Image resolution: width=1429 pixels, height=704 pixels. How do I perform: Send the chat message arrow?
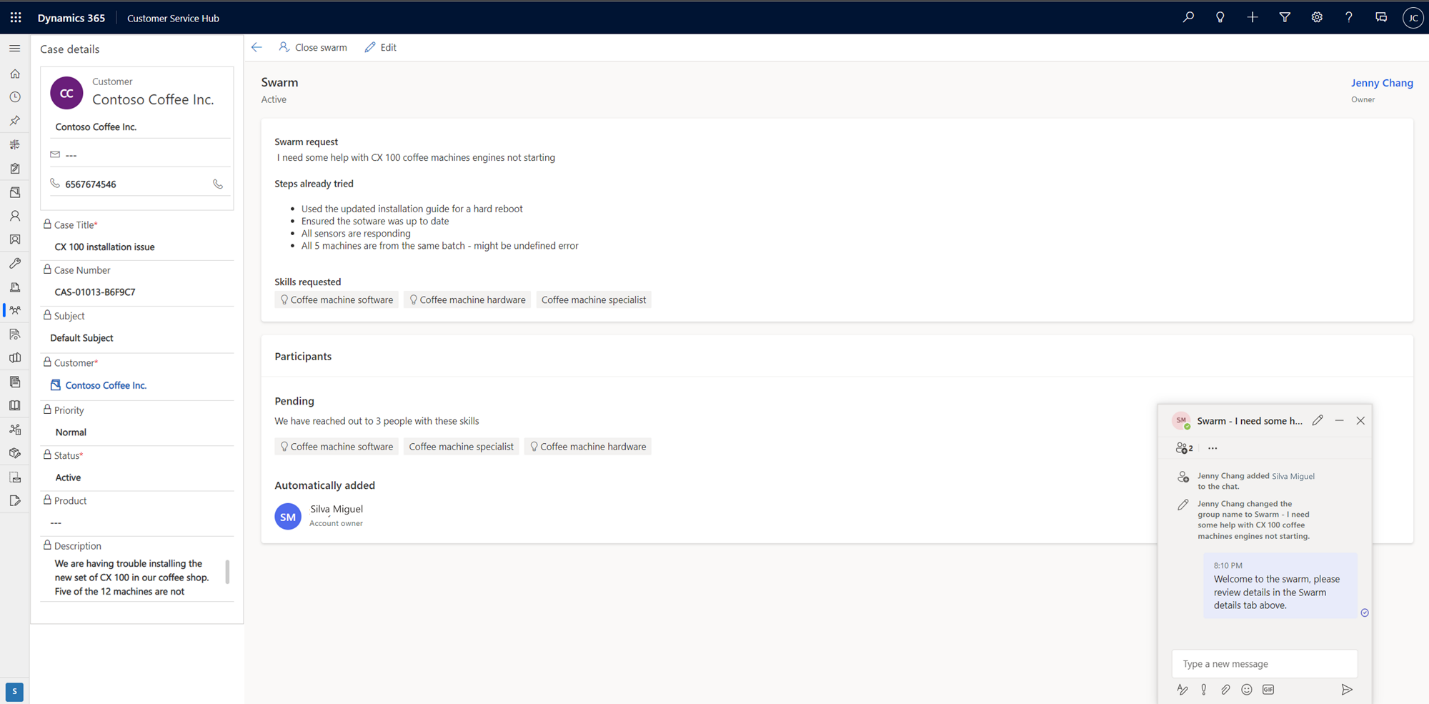[1347, 690]
